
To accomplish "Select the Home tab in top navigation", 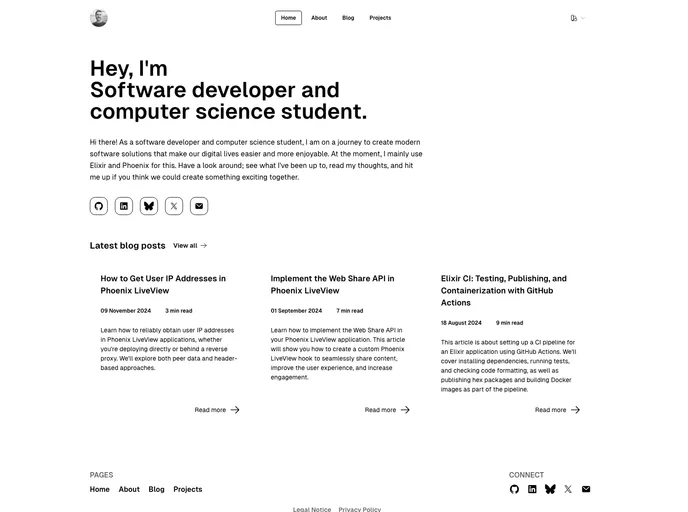I will point(288,18).
